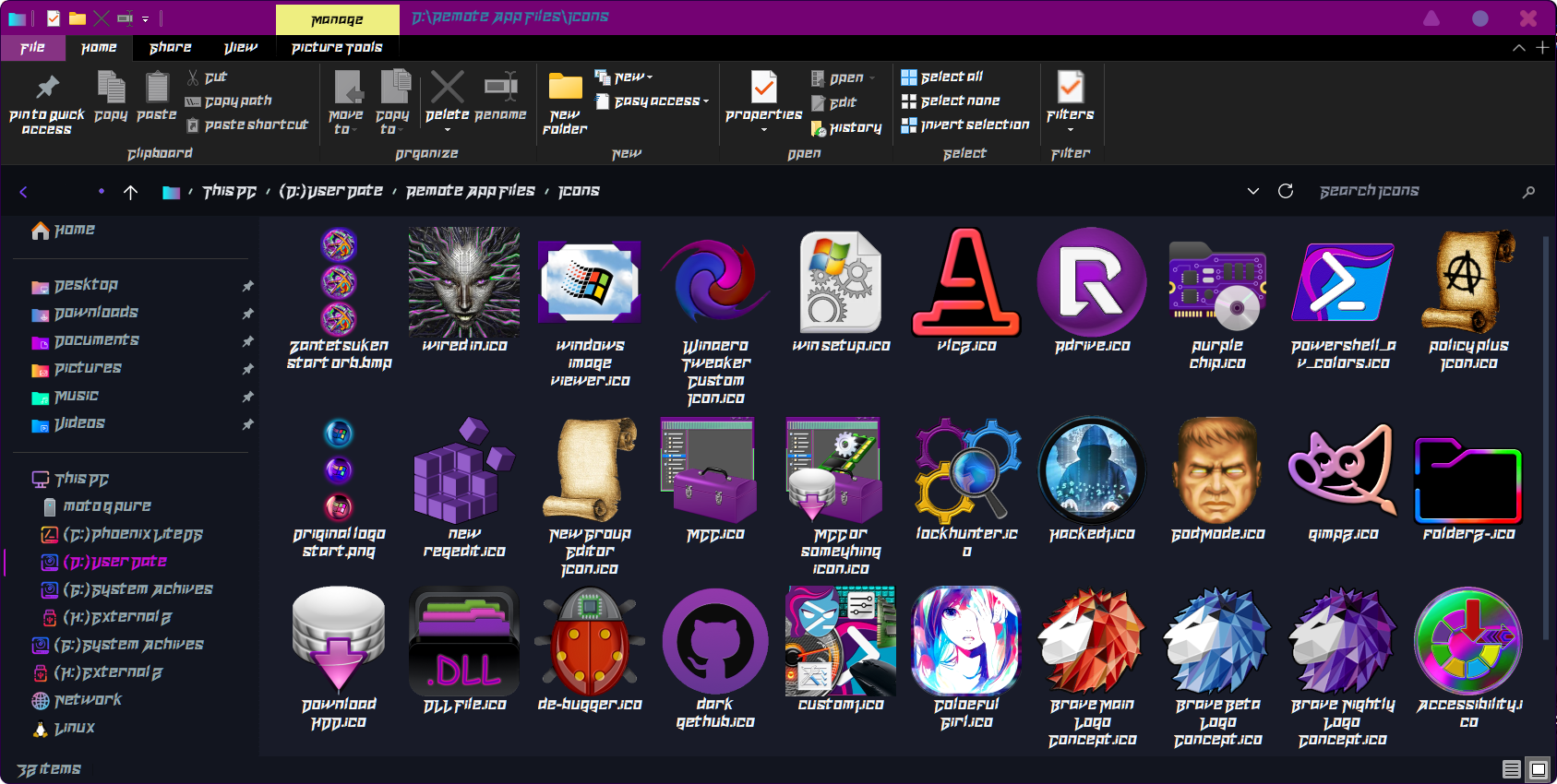Click the Rename button in the Organize group

(500, 97)
